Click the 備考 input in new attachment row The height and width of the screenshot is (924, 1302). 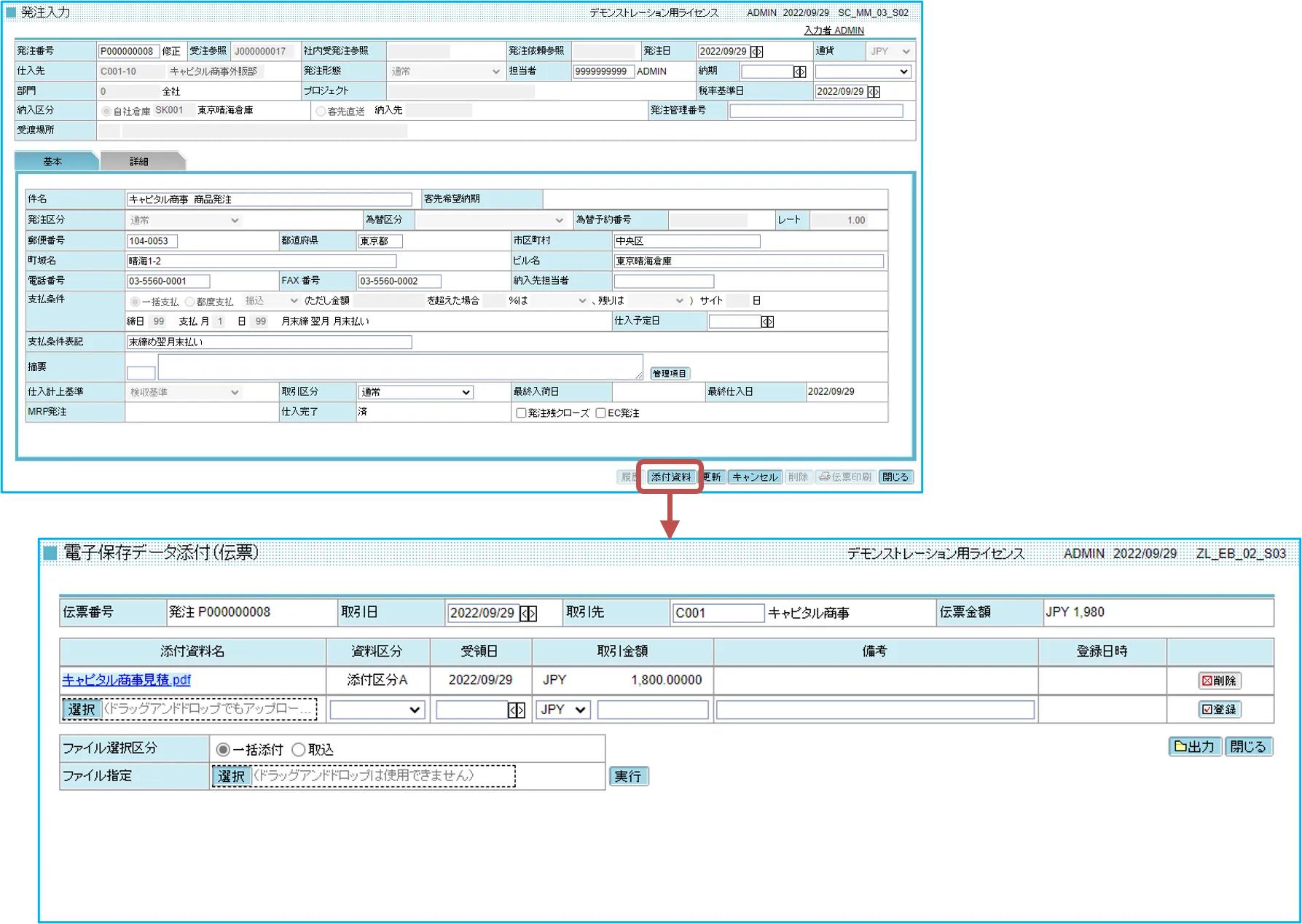click(875, 710)
